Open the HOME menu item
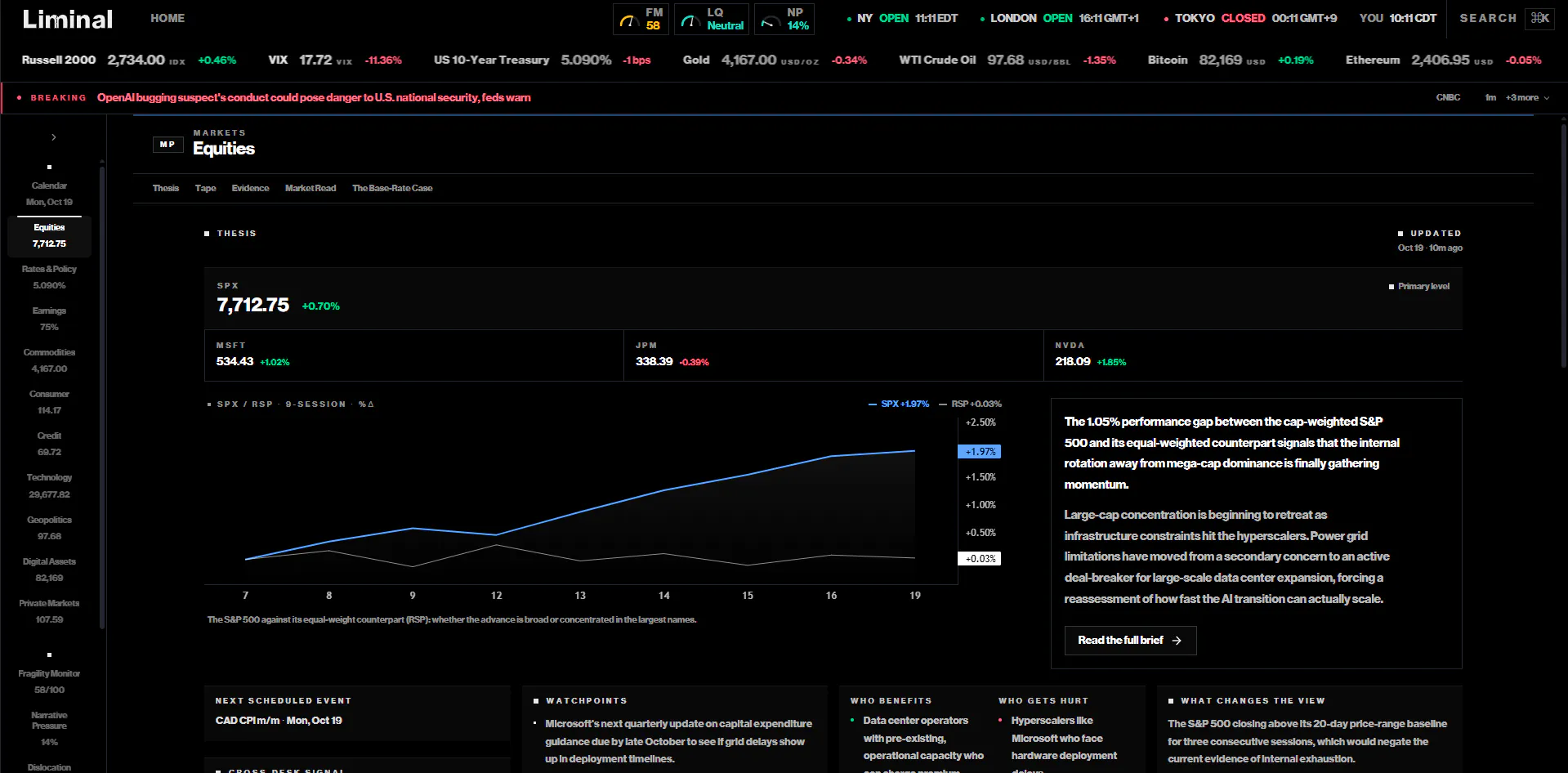The height and width of the screenshot is (773, 1568). coord(168,18)
